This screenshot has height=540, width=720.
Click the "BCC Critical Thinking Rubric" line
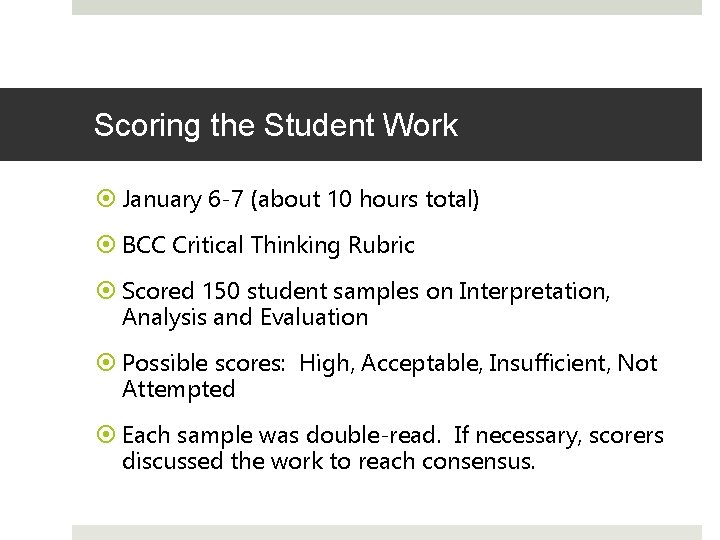[x=268, y=245]
